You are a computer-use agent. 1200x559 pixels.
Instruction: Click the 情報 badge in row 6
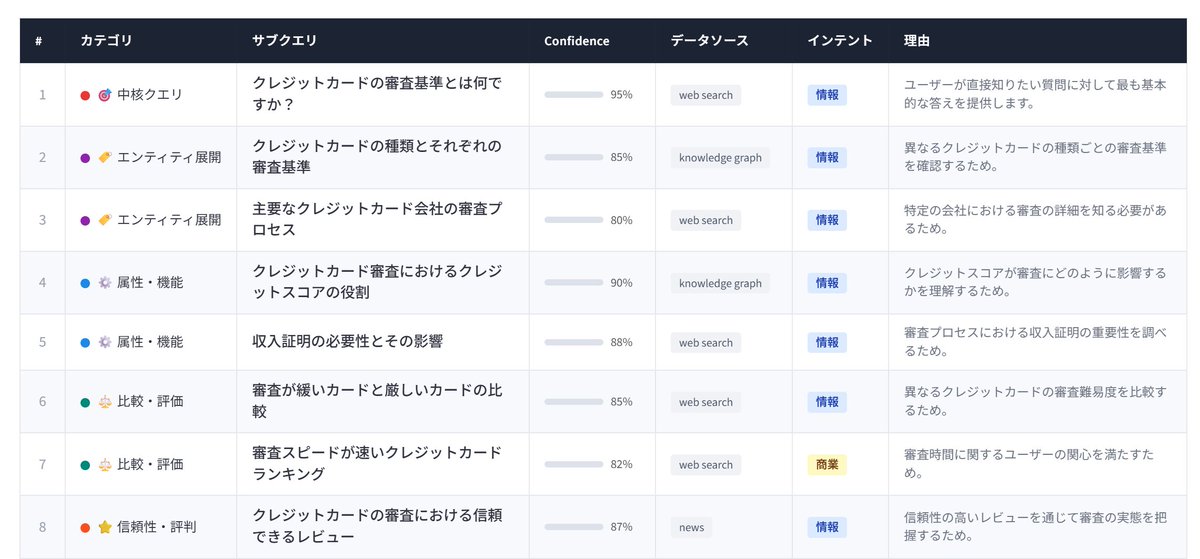pos(827,402)
